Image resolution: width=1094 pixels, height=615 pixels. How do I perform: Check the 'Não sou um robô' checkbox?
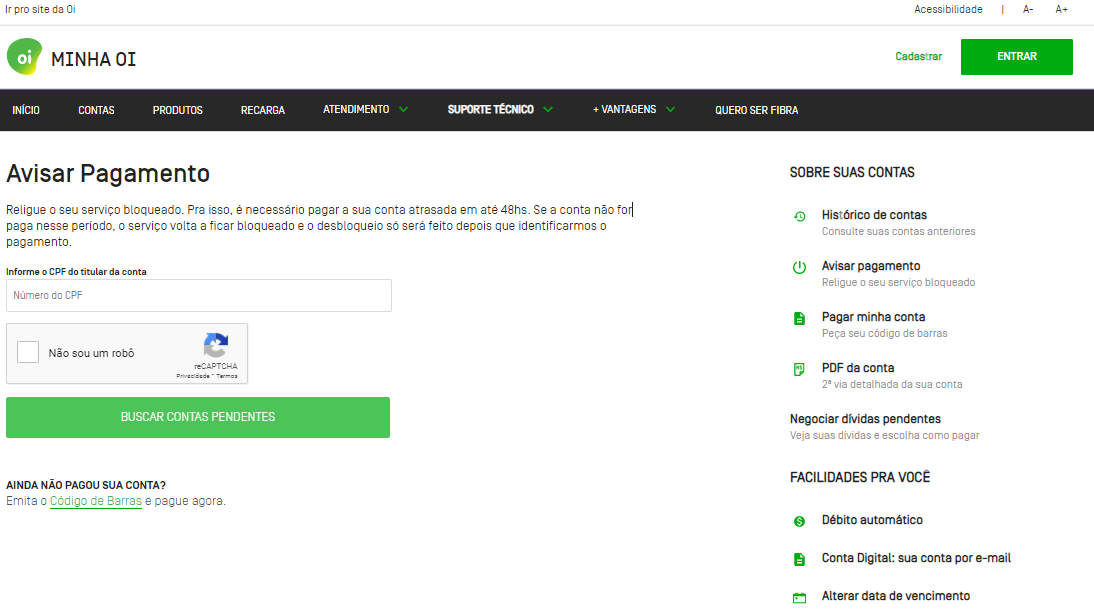[28, 352]
